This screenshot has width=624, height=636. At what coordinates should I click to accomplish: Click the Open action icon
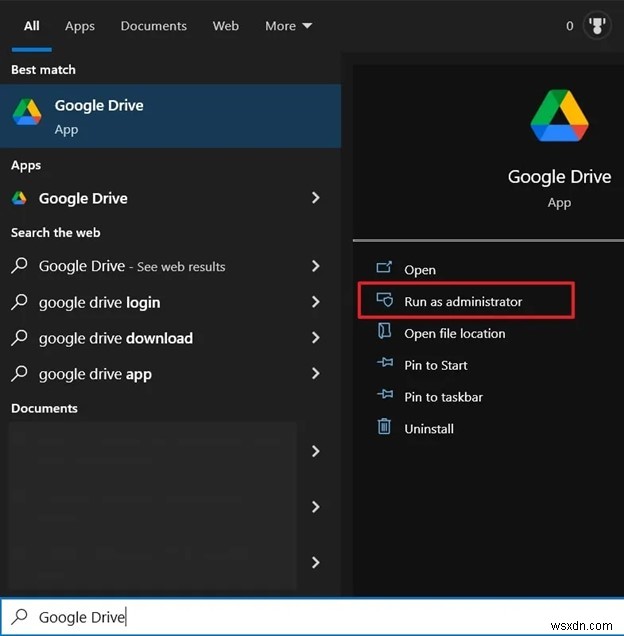[384, 267]
